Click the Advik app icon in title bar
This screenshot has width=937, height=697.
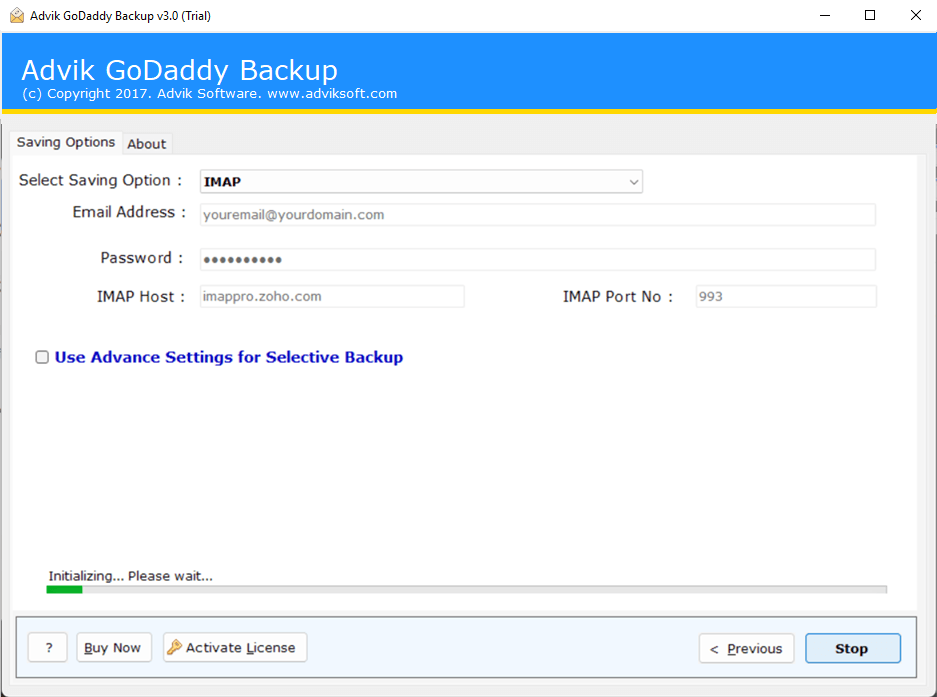point(17,16)
